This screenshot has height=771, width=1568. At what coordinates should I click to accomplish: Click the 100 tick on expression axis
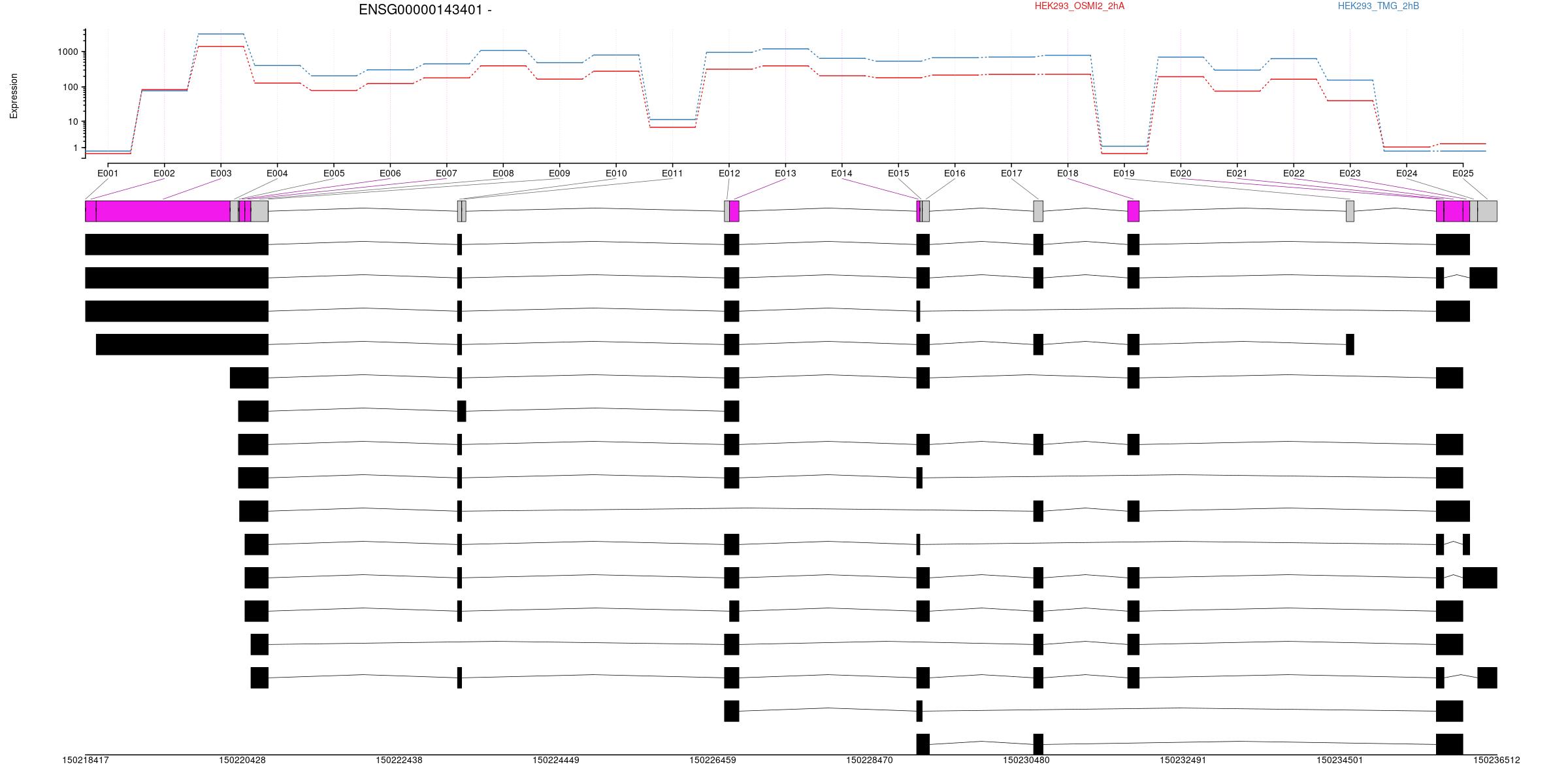[x=71, y=88]
